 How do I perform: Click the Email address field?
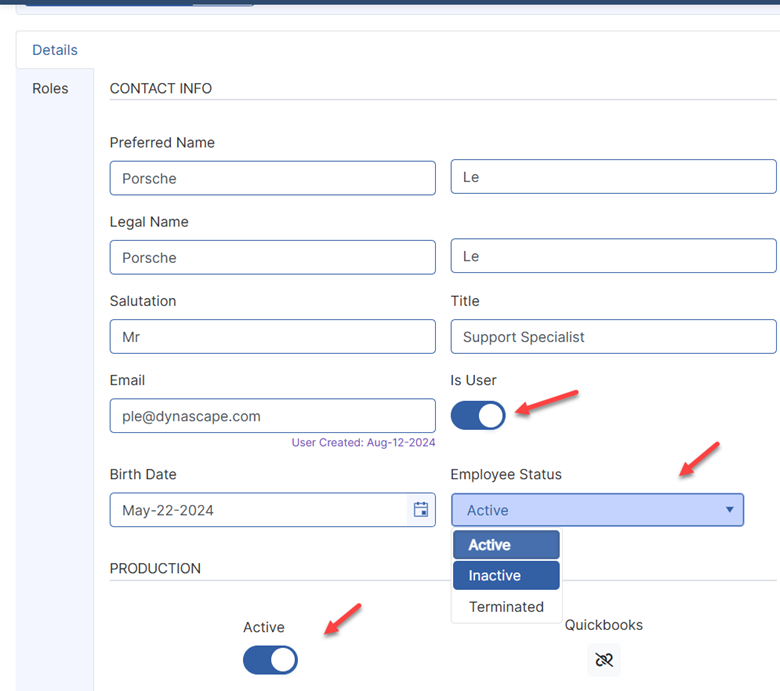pyautogui.click(x=272, y=416)
